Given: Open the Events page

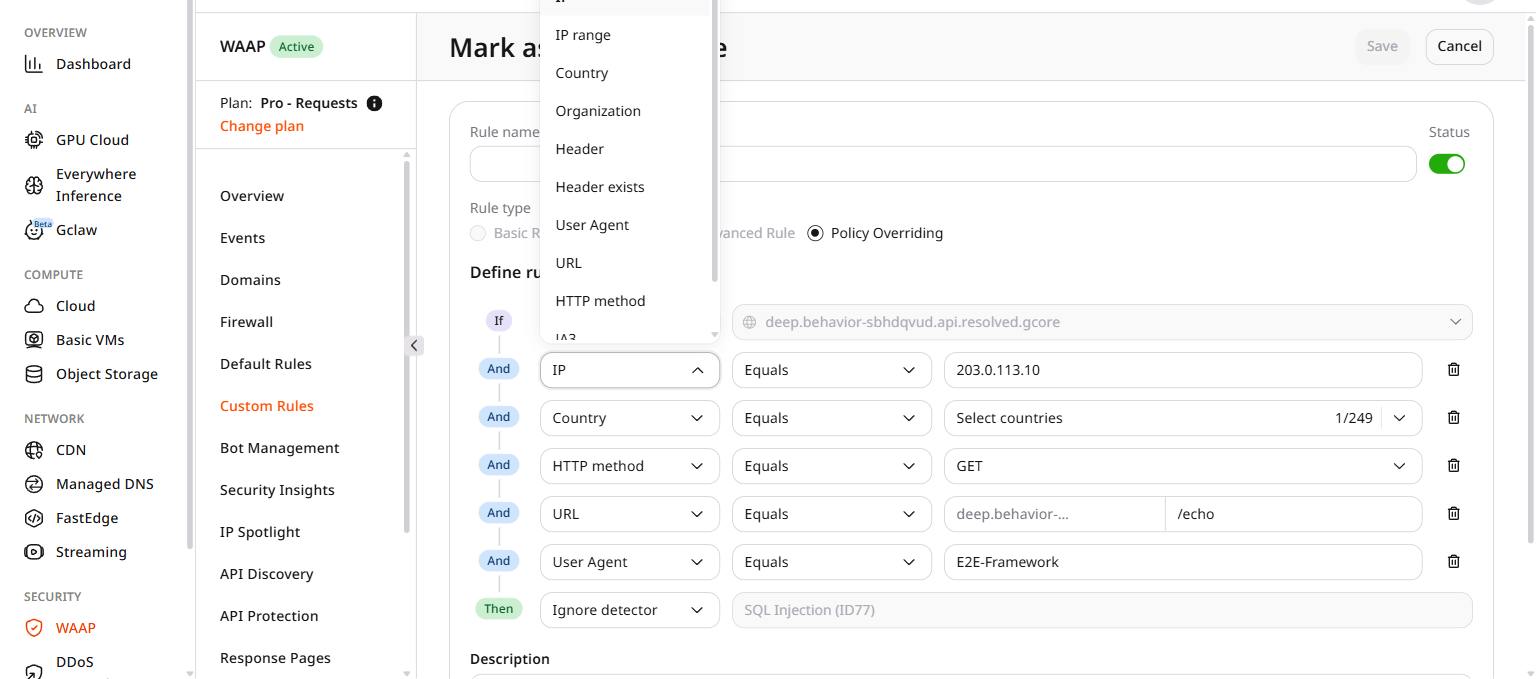Looking at the screenshot, I should tap(243, 238).
